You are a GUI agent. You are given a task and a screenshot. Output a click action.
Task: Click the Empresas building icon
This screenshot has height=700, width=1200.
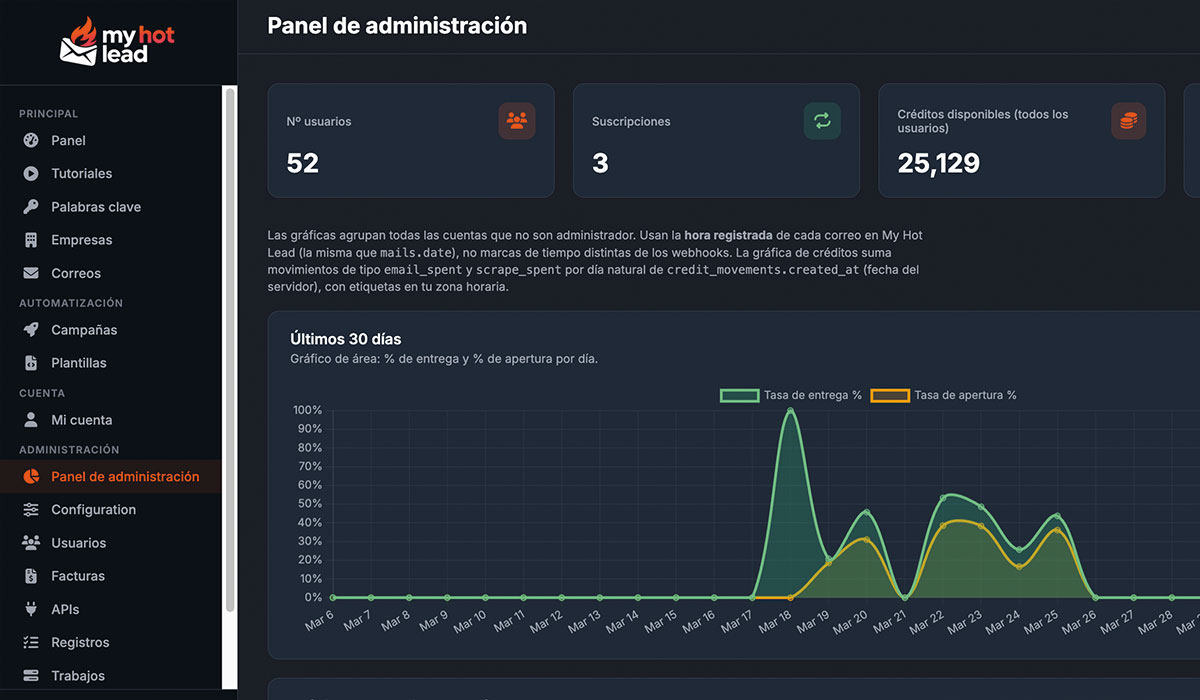31,240
